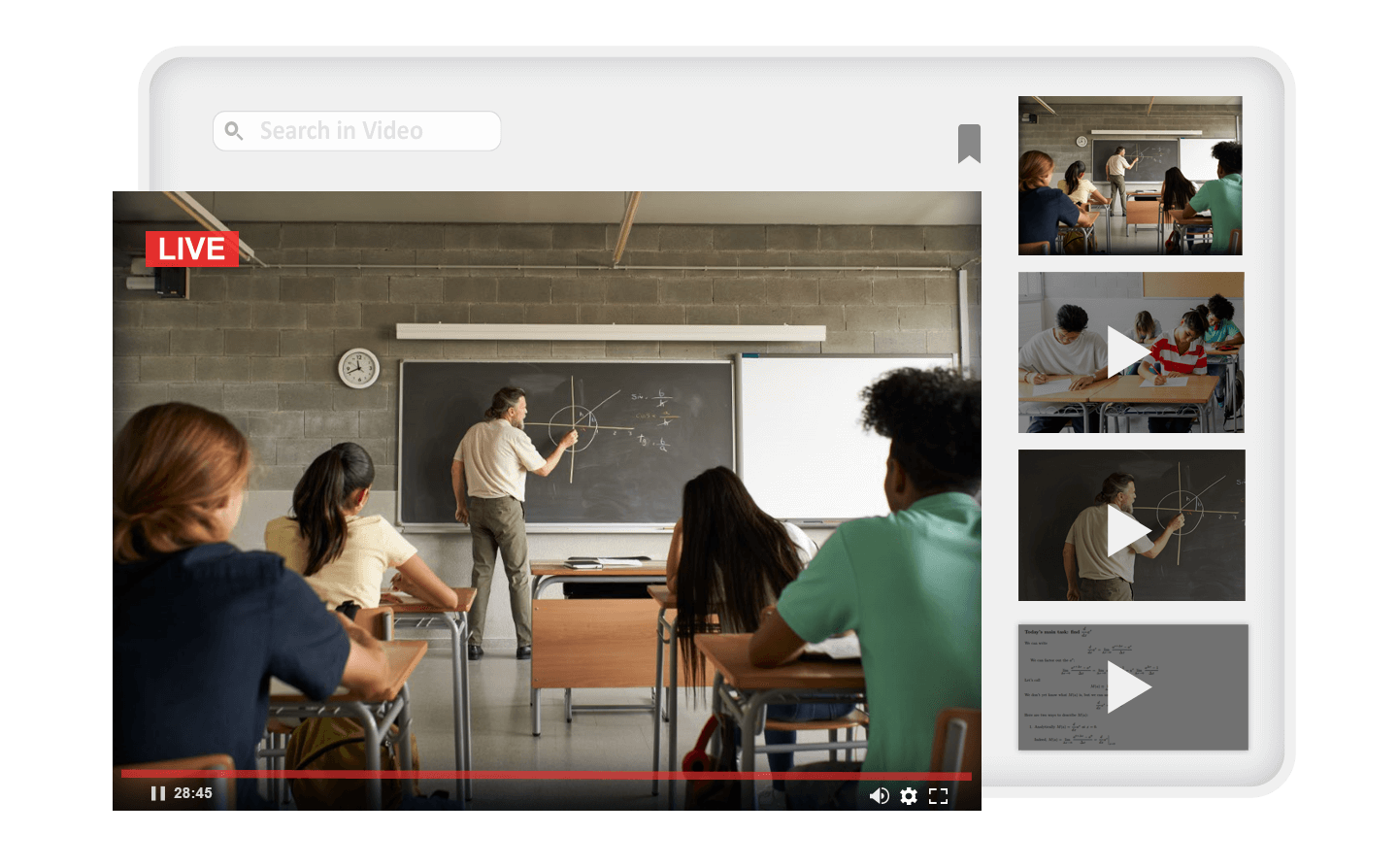Play the teacher at chalkboard close-up video

(1131, 525)
